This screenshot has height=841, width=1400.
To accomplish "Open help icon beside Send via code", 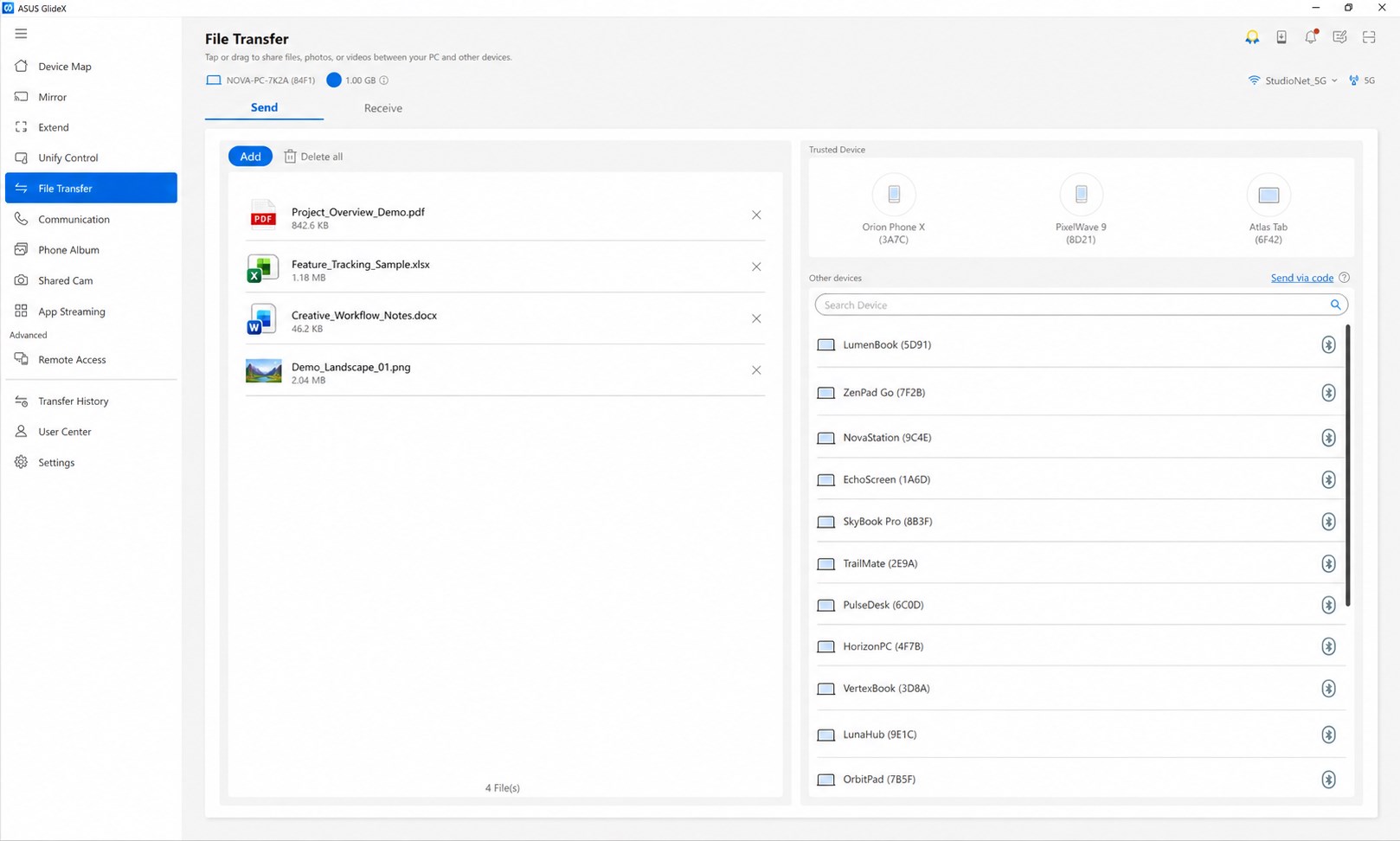I will 1344,278.
